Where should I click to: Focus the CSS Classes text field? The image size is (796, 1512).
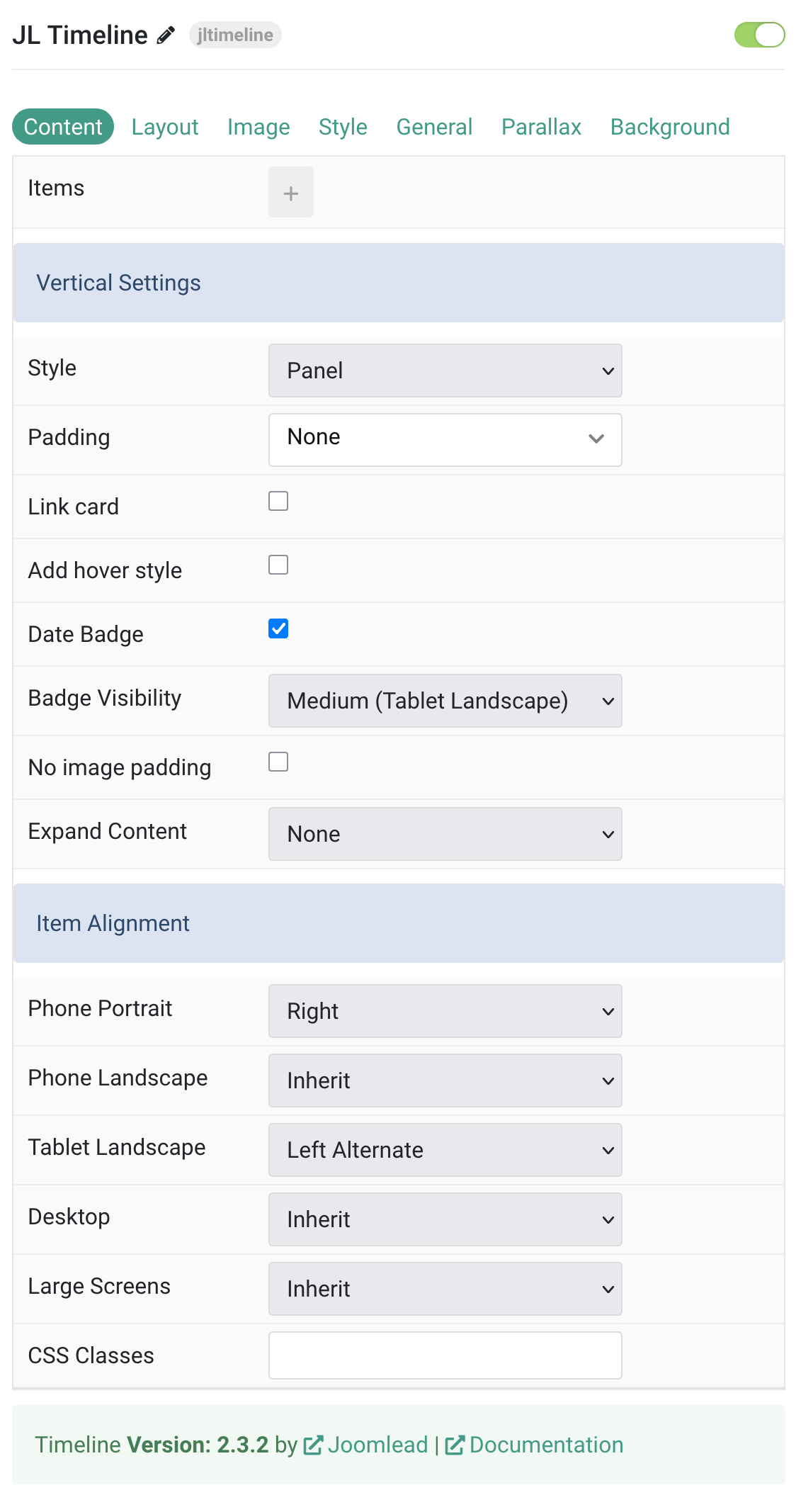[445, 1355]
